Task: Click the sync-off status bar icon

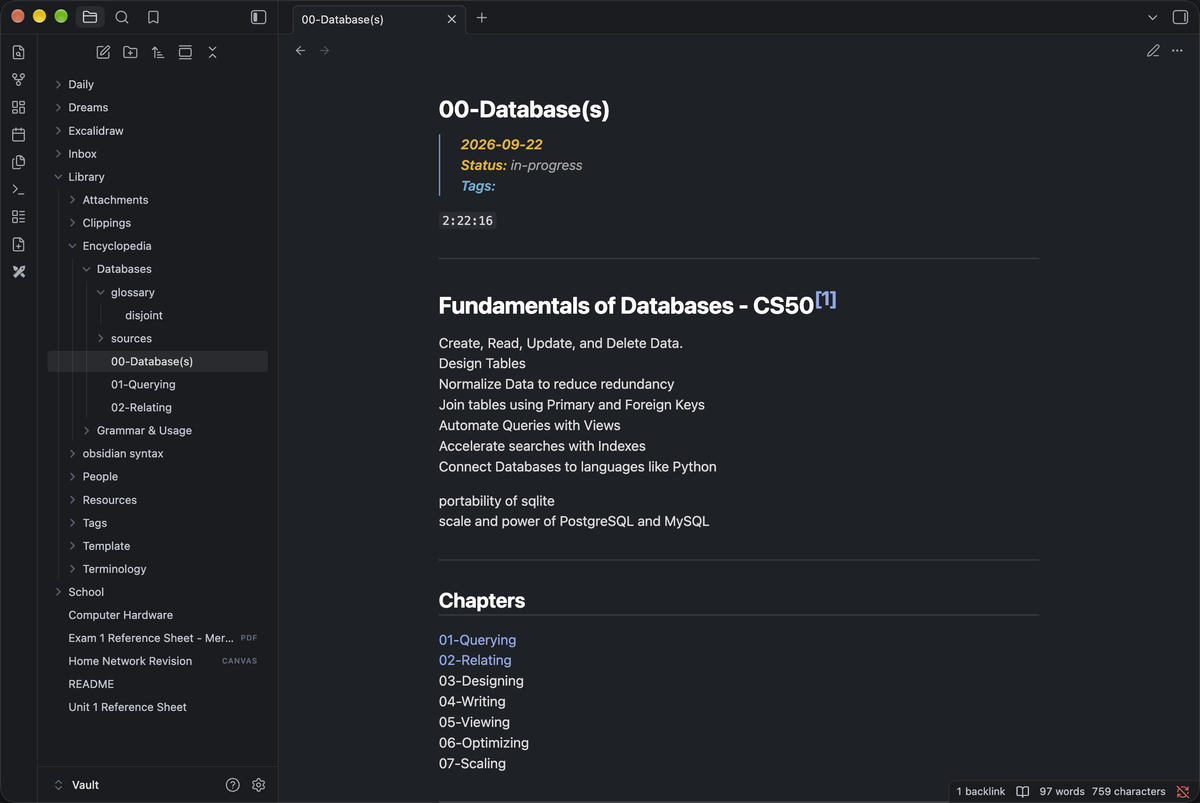Action: (1183, 791)
